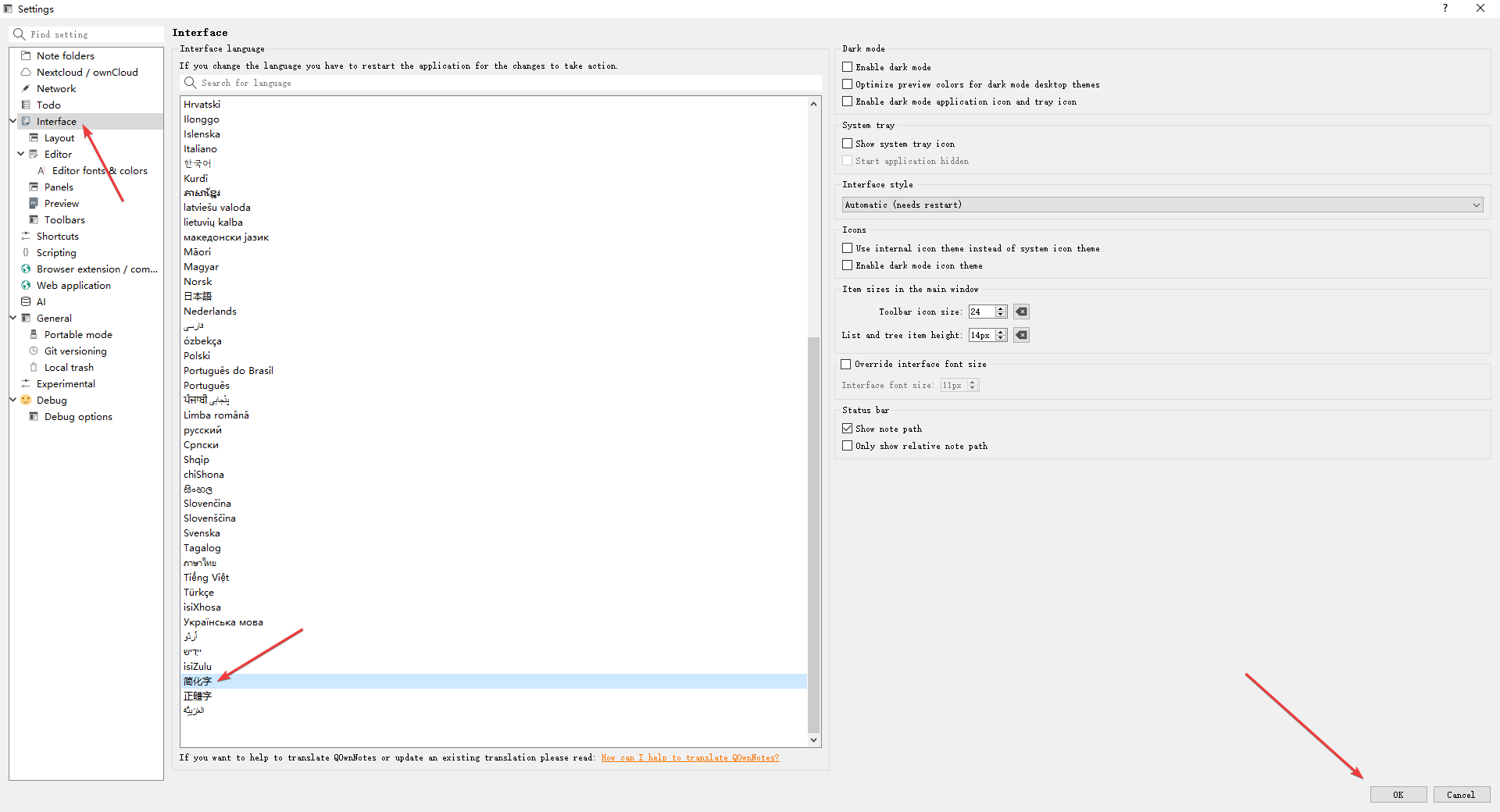Click the Editor fonts & colors icon
Screen dimensions: 1500x812
click(41, 170)
